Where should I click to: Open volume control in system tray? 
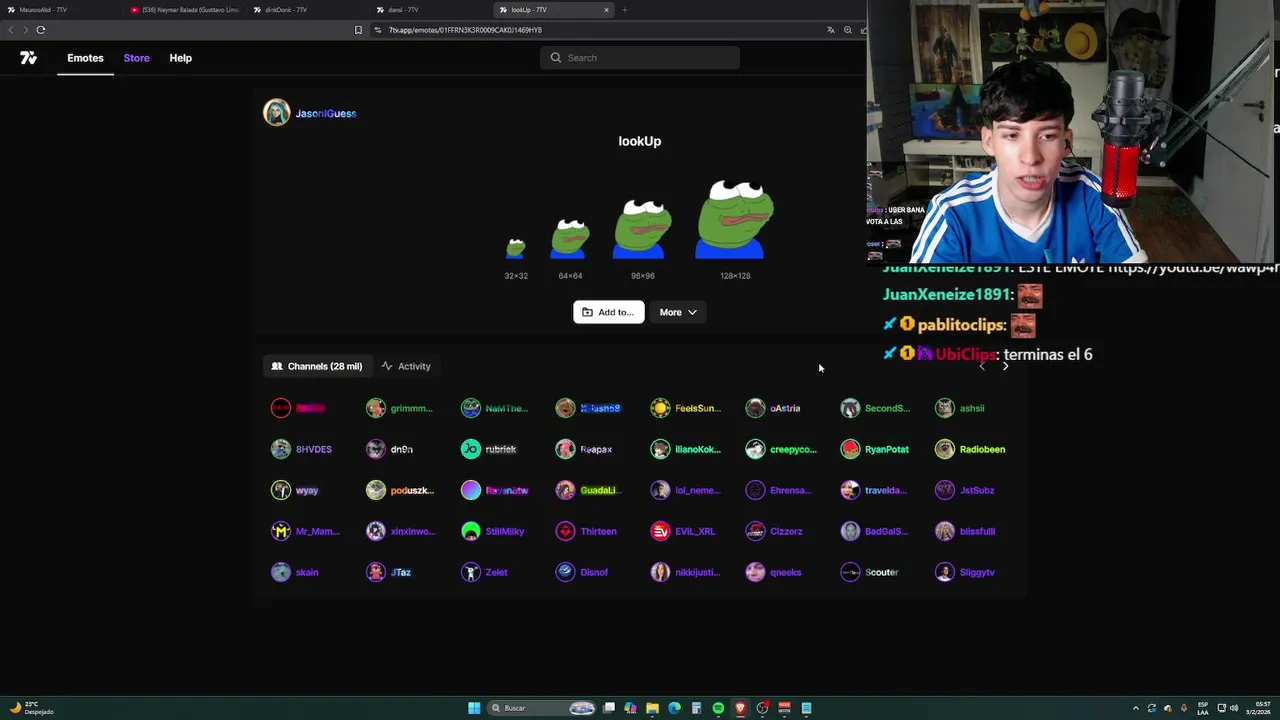point(1234,708)
